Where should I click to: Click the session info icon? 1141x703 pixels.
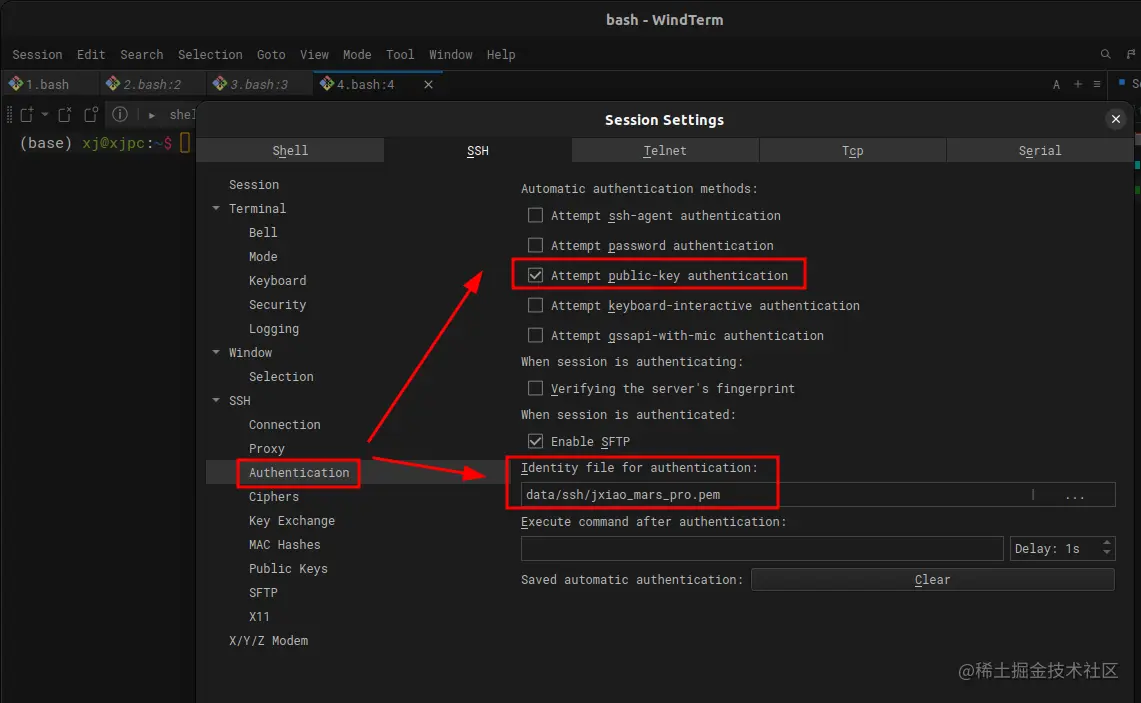pyautogui.click(x=120, y=114)
